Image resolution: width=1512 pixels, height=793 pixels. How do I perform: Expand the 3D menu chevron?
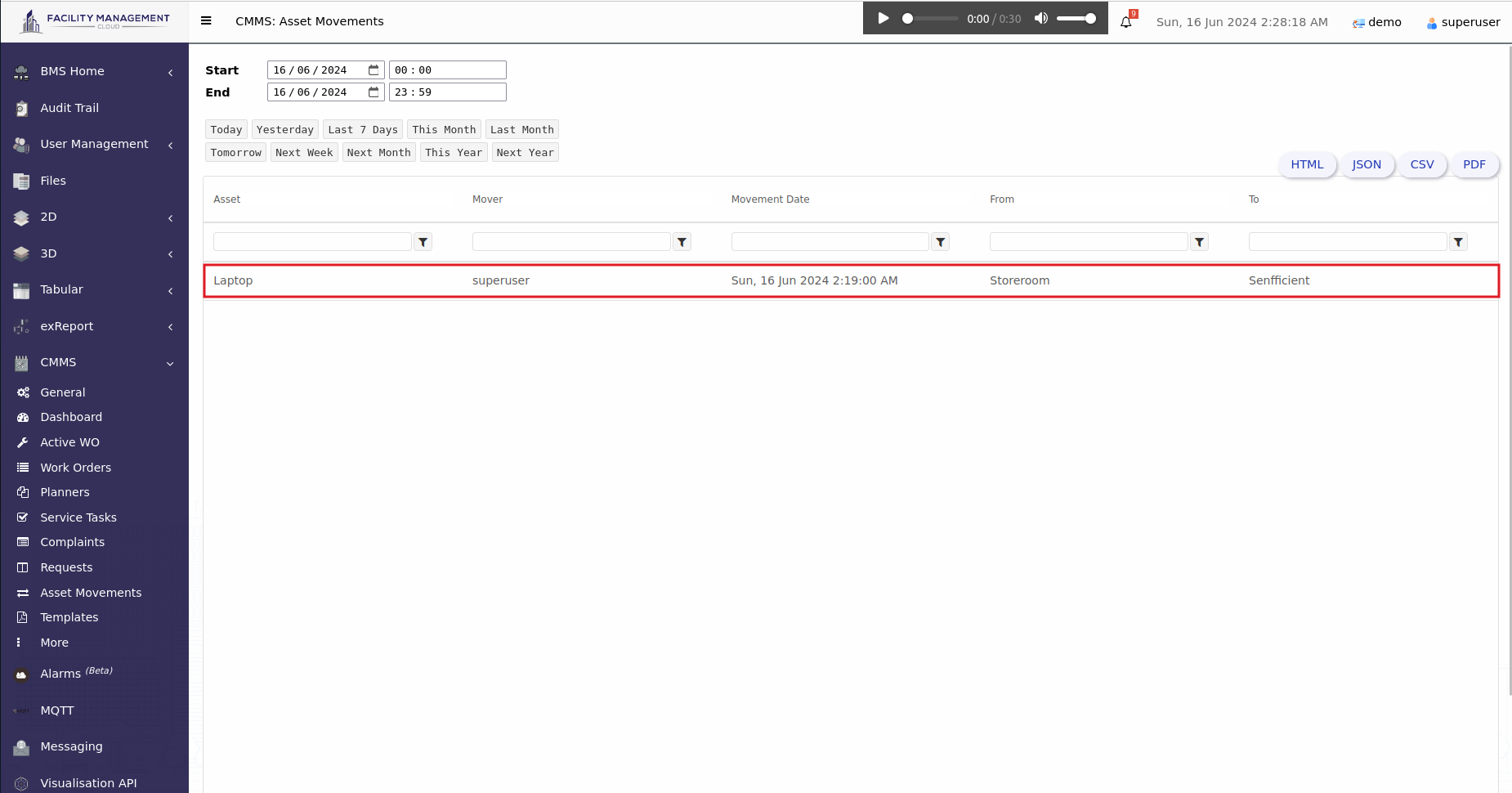170,254
